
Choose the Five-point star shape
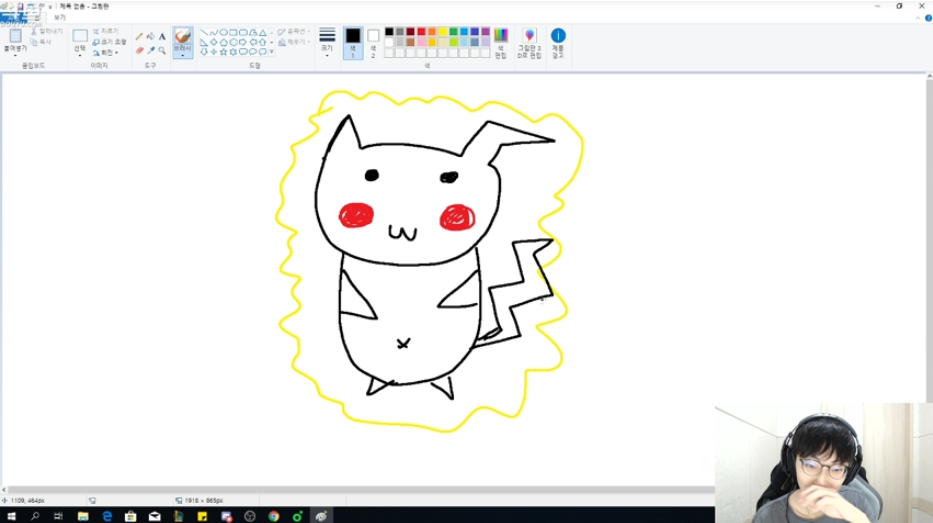[223, 52]
